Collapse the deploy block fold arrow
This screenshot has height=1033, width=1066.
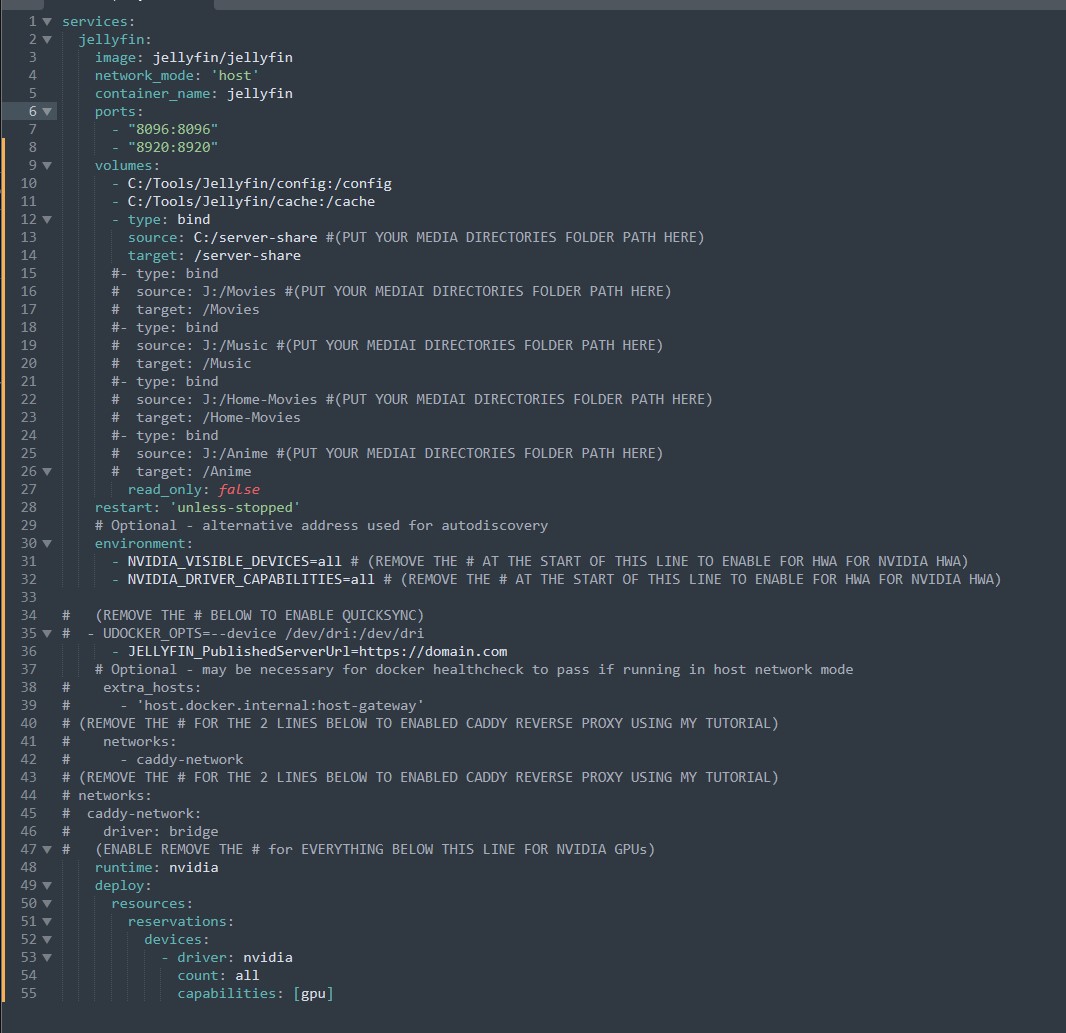click(47, 885)
